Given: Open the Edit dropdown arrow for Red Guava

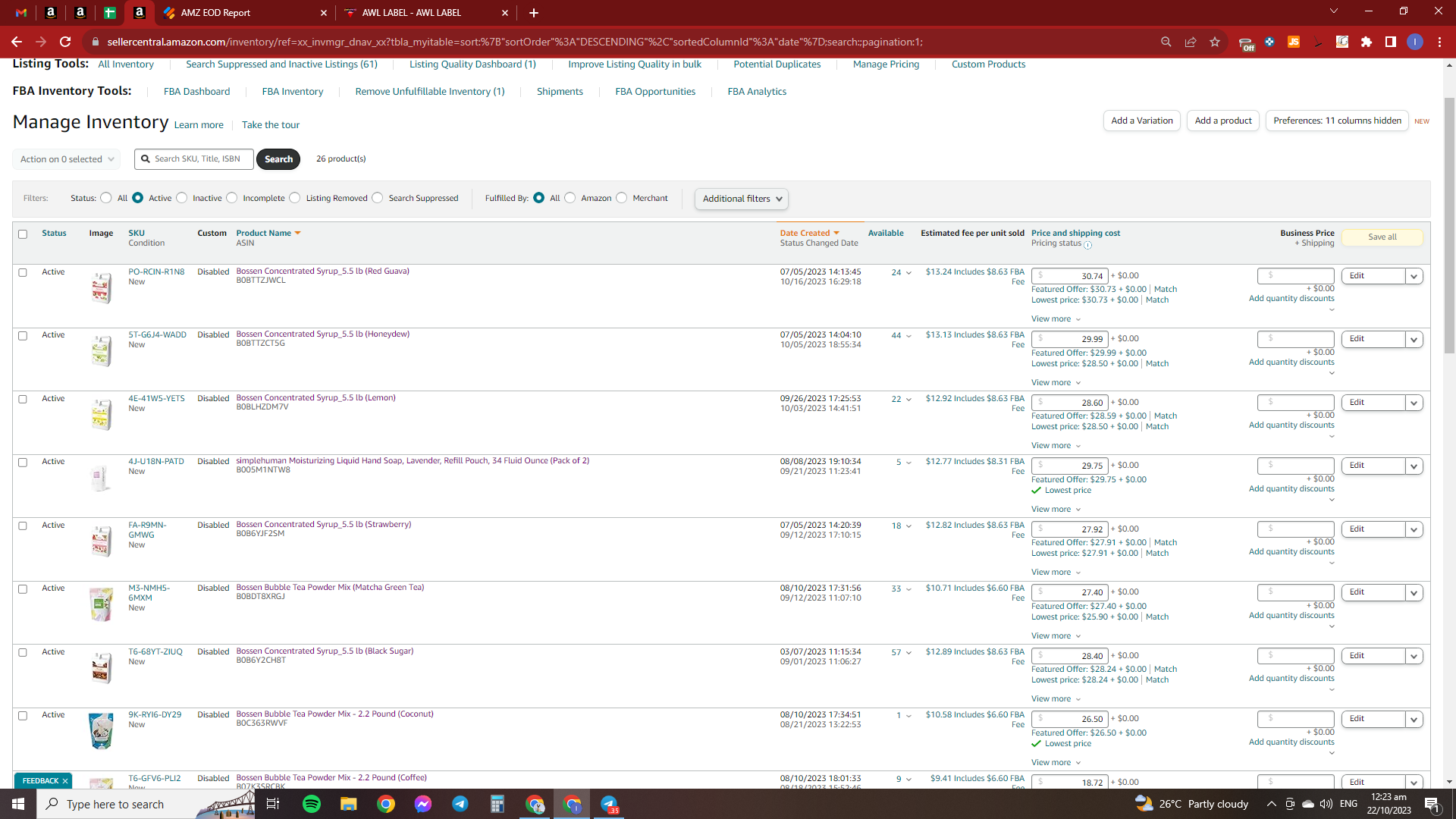Looking at the screenshot, I should pyautogui.click(x=1414, y=276).
